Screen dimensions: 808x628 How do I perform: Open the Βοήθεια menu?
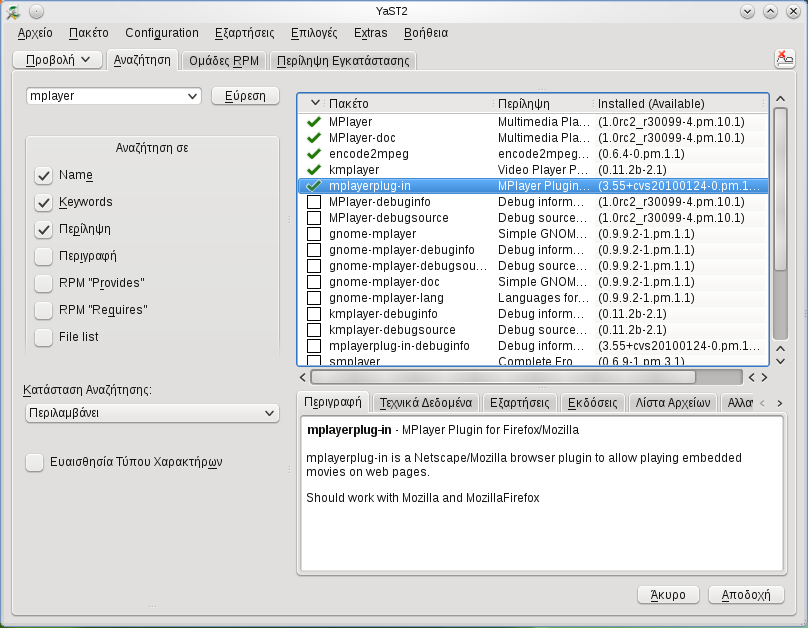tap(426, 33)
